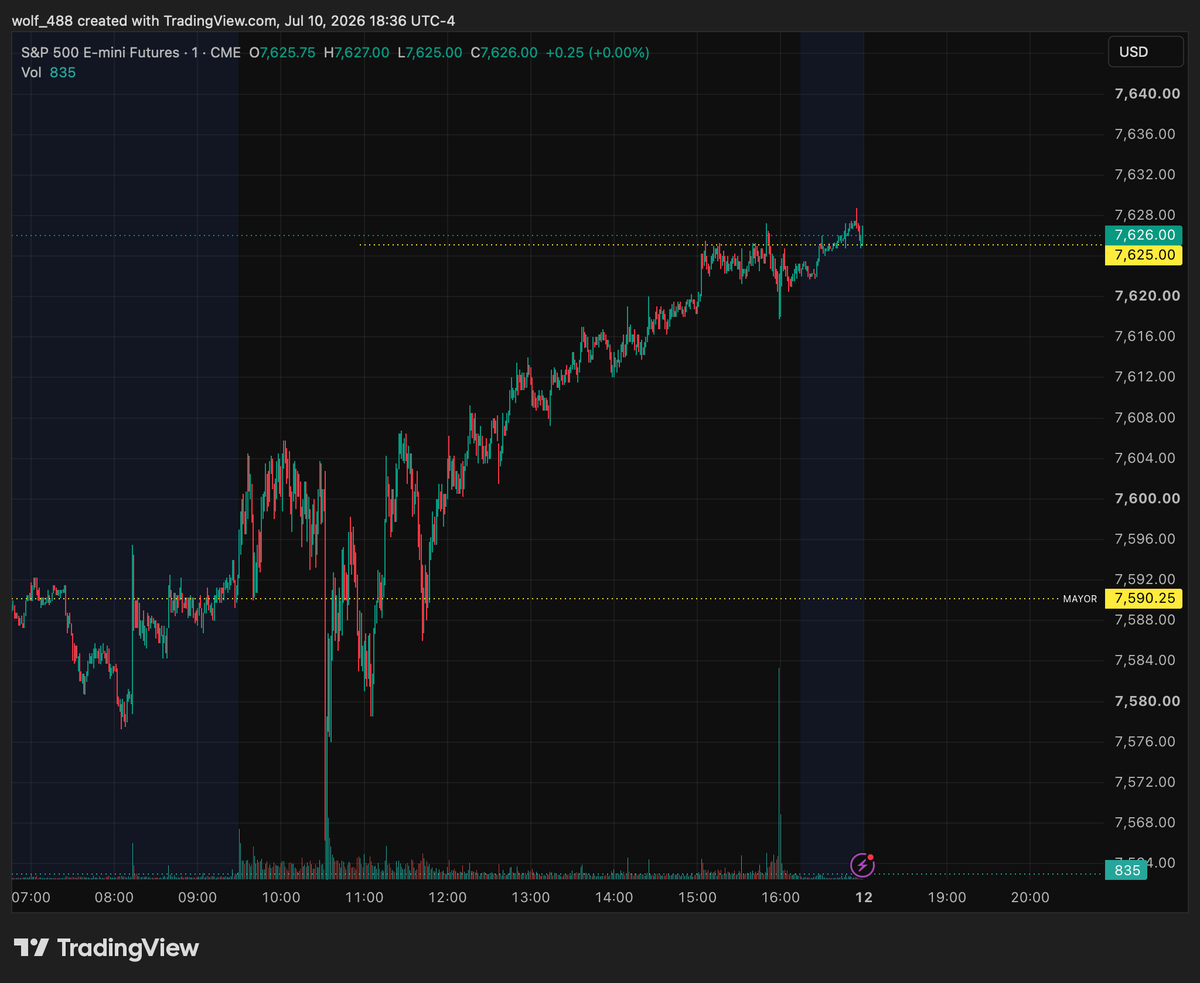Click the 19:00 time axis label
1200x983 pixels.
click(x=947, y=897)
